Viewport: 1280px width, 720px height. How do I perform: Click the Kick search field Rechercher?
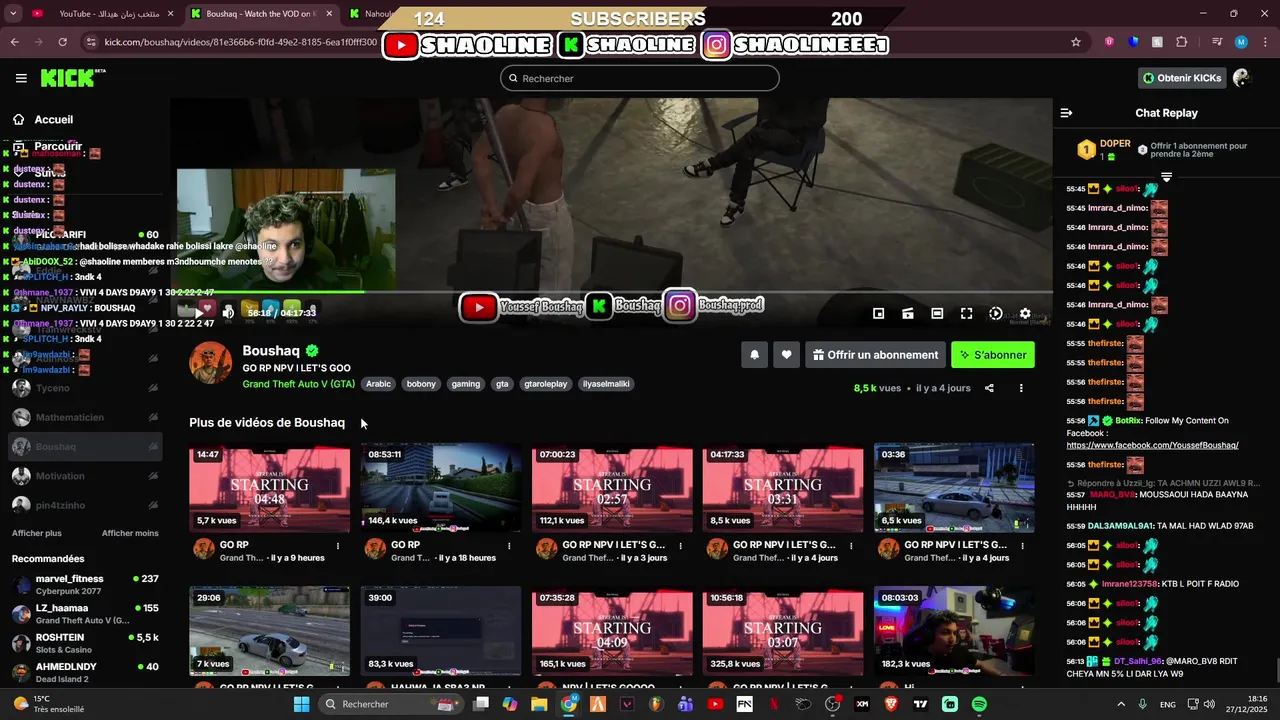click(640, 78)
